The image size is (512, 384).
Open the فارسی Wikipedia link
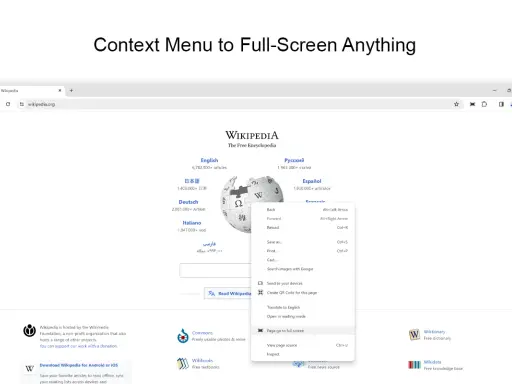pyautogui.click(x=209, y=244)
